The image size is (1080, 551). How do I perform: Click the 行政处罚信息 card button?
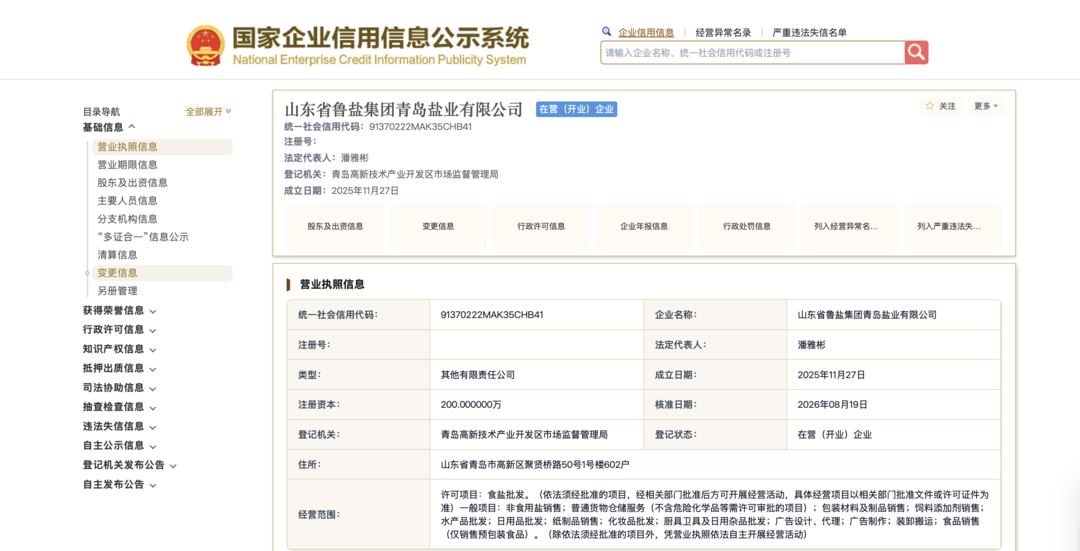point(747,226)
